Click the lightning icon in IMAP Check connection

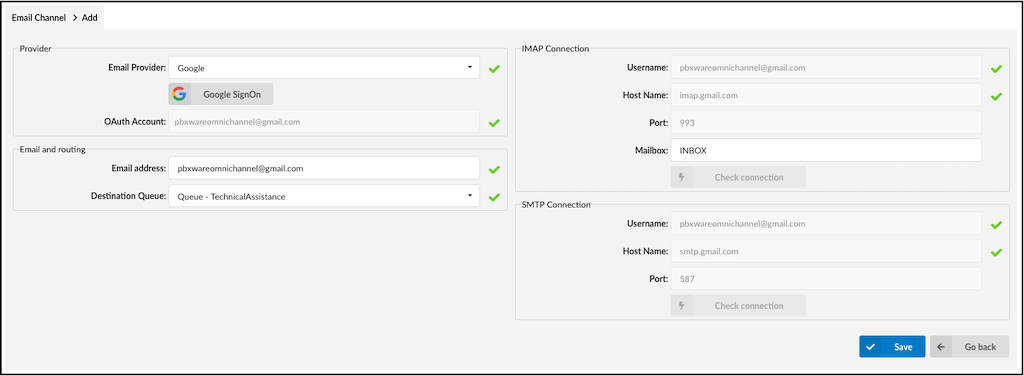pos(682,177)
